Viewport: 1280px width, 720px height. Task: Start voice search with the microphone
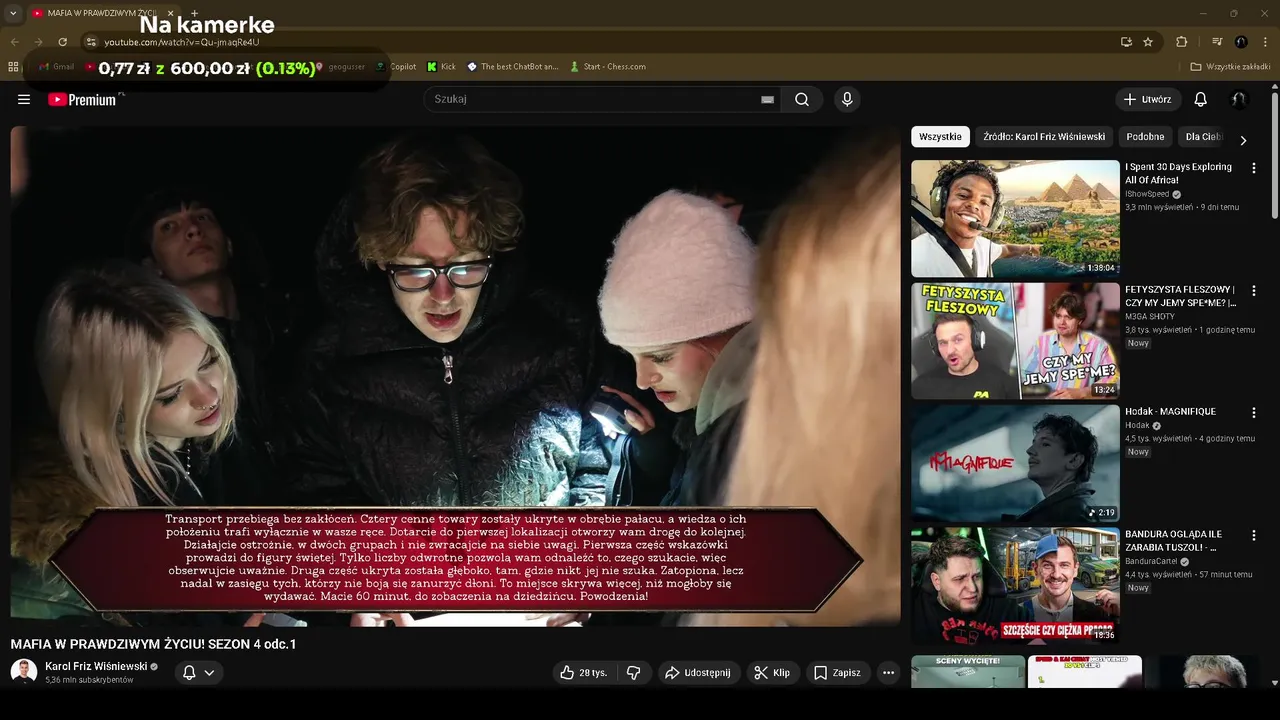pyautogui.click(x=847, y=99)
